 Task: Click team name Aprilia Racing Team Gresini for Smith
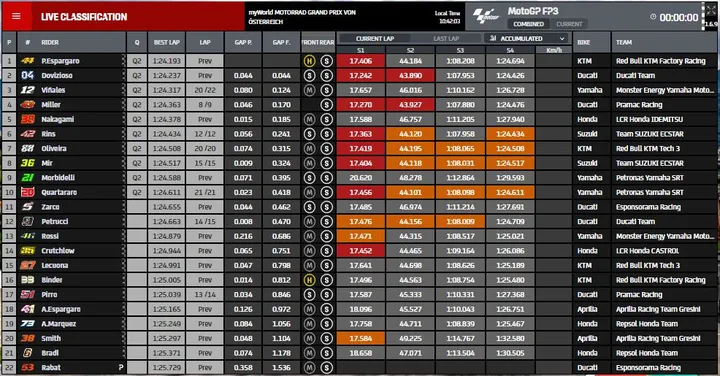click(x=658, y=338)
